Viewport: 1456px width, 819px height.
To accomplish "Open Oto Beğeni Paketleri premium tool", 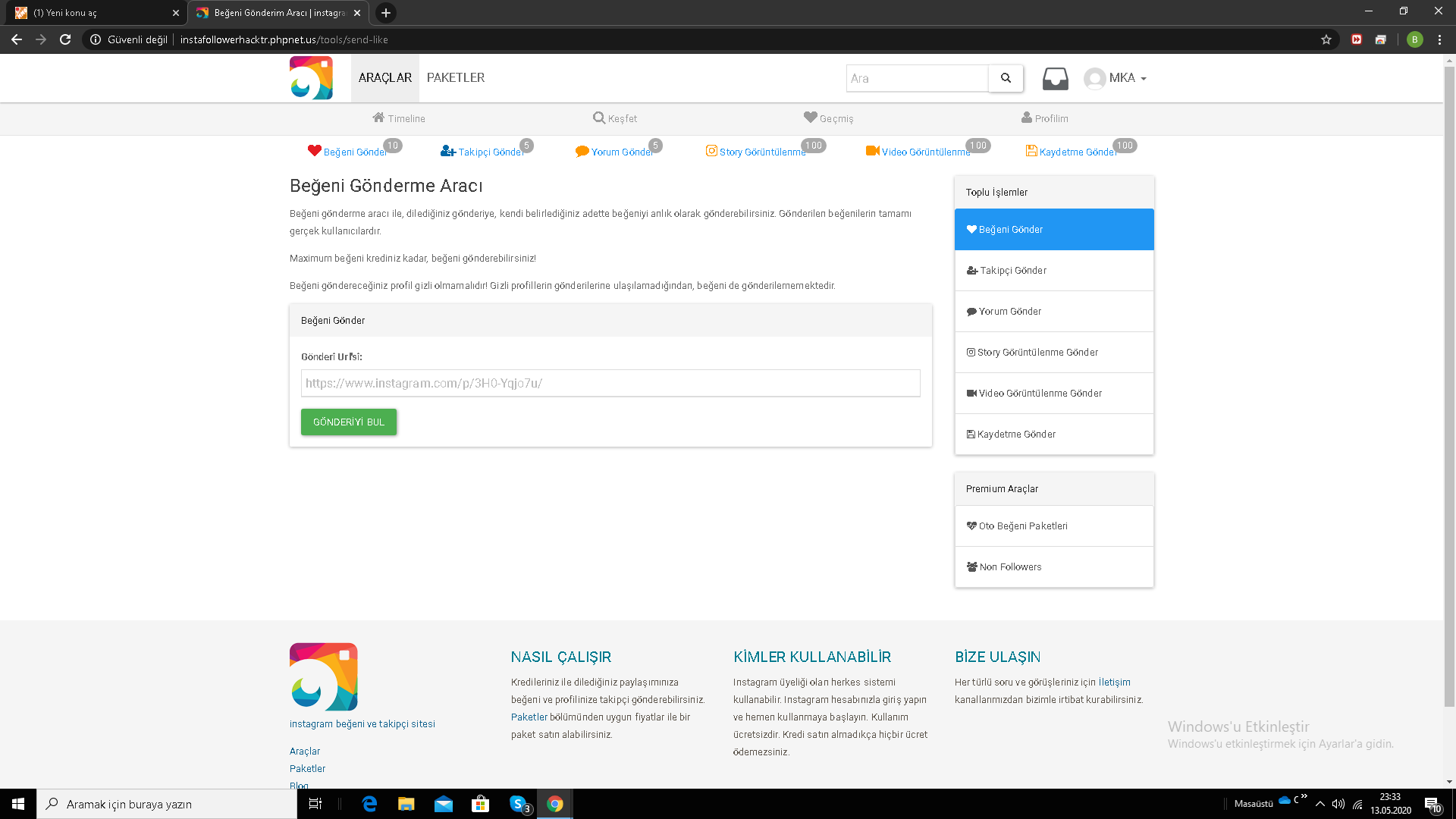I will point(1054,526).
